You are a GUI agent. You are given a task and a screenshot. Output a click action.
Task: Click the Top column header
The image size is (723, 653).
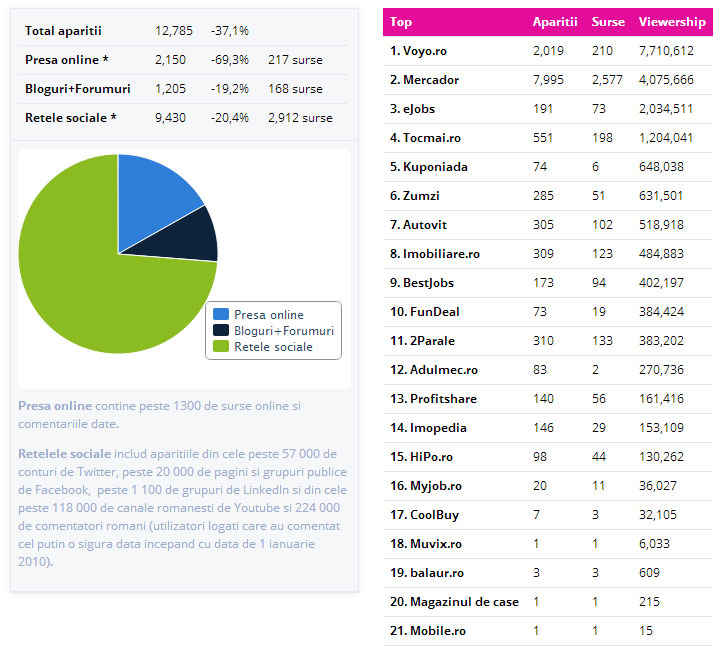(401, 22)
